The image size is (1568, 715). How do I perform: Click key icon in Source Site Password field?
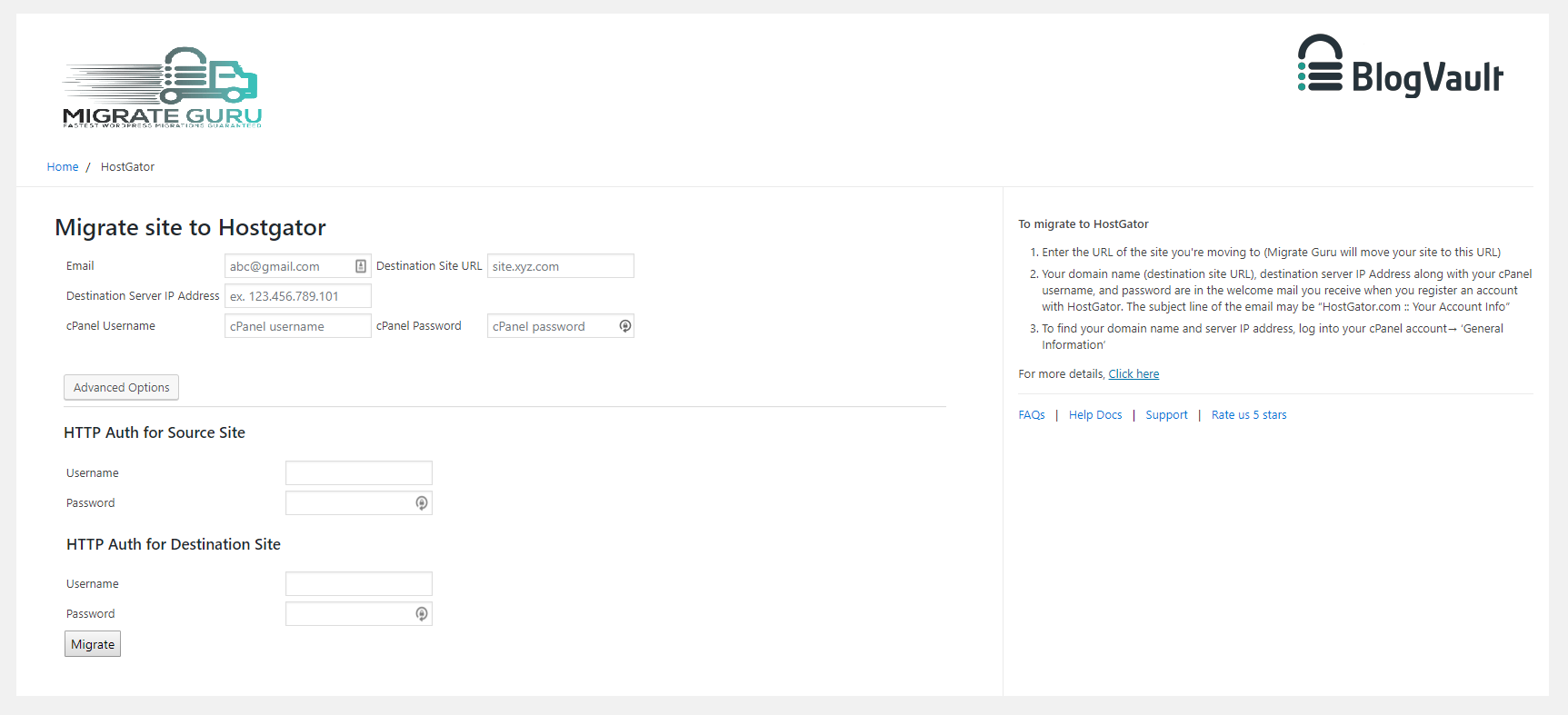422,503
